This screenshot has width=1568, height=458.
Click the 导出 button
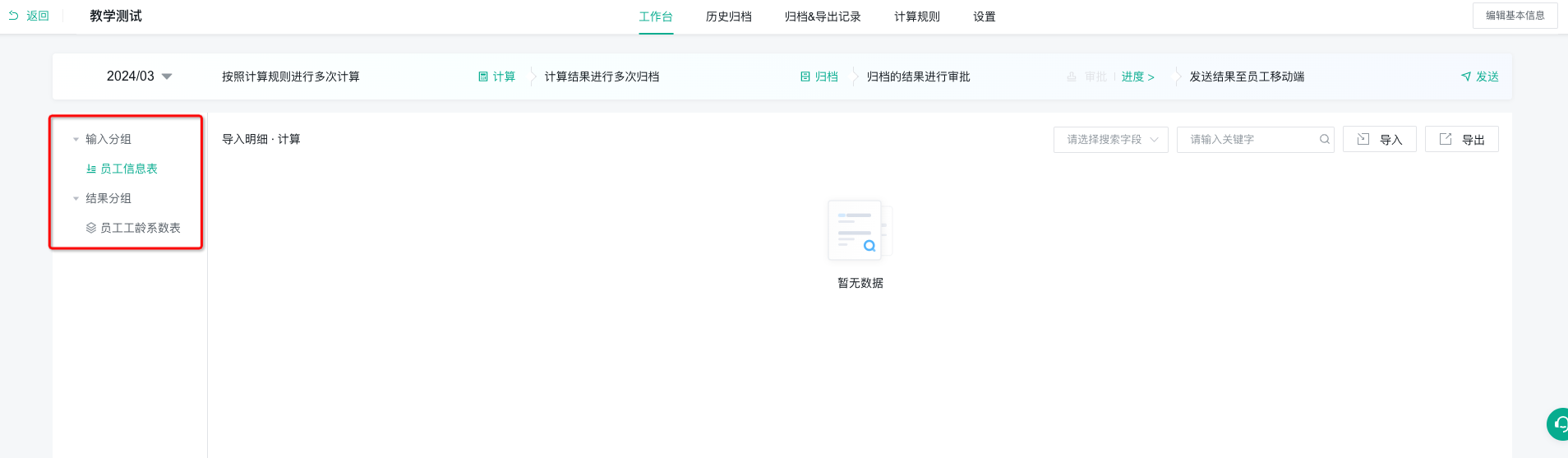[x=1462, y=139]
